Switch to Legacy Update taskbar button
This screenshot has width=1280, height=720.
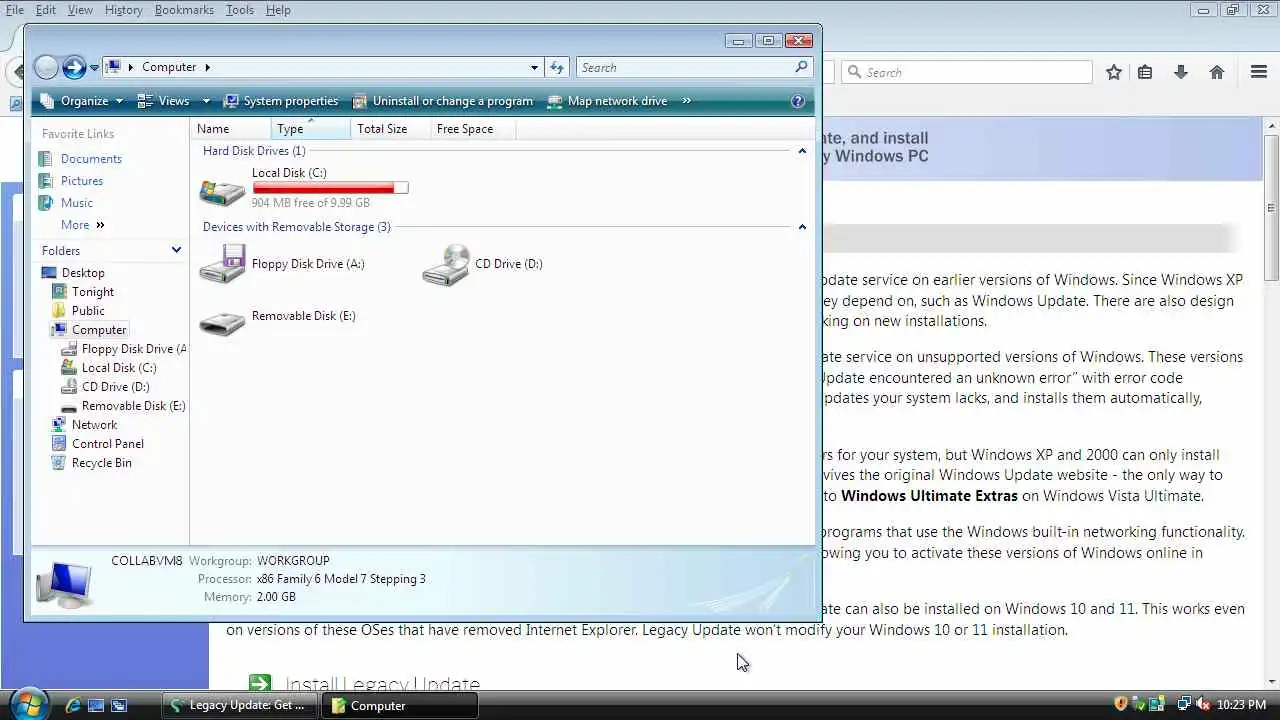tap(240, 705)
